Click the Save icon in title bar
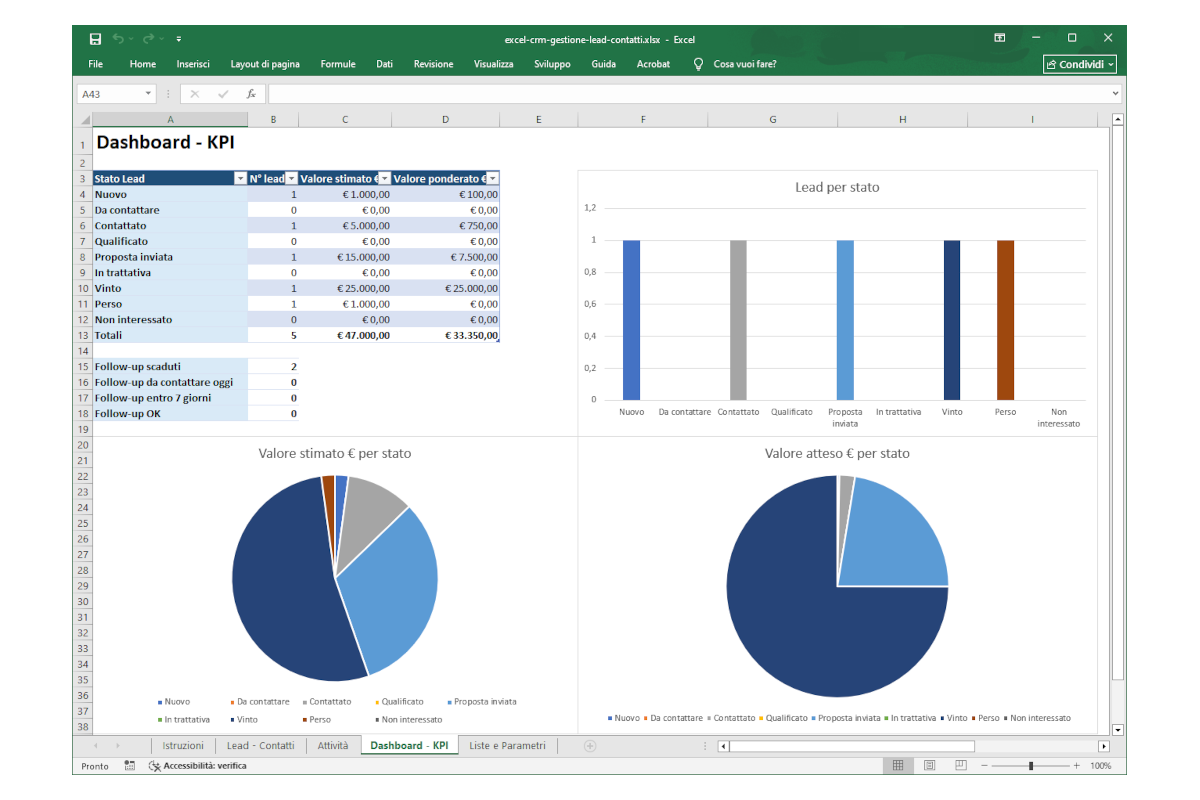Viewport: 1200px width, 800px height. 95,39
